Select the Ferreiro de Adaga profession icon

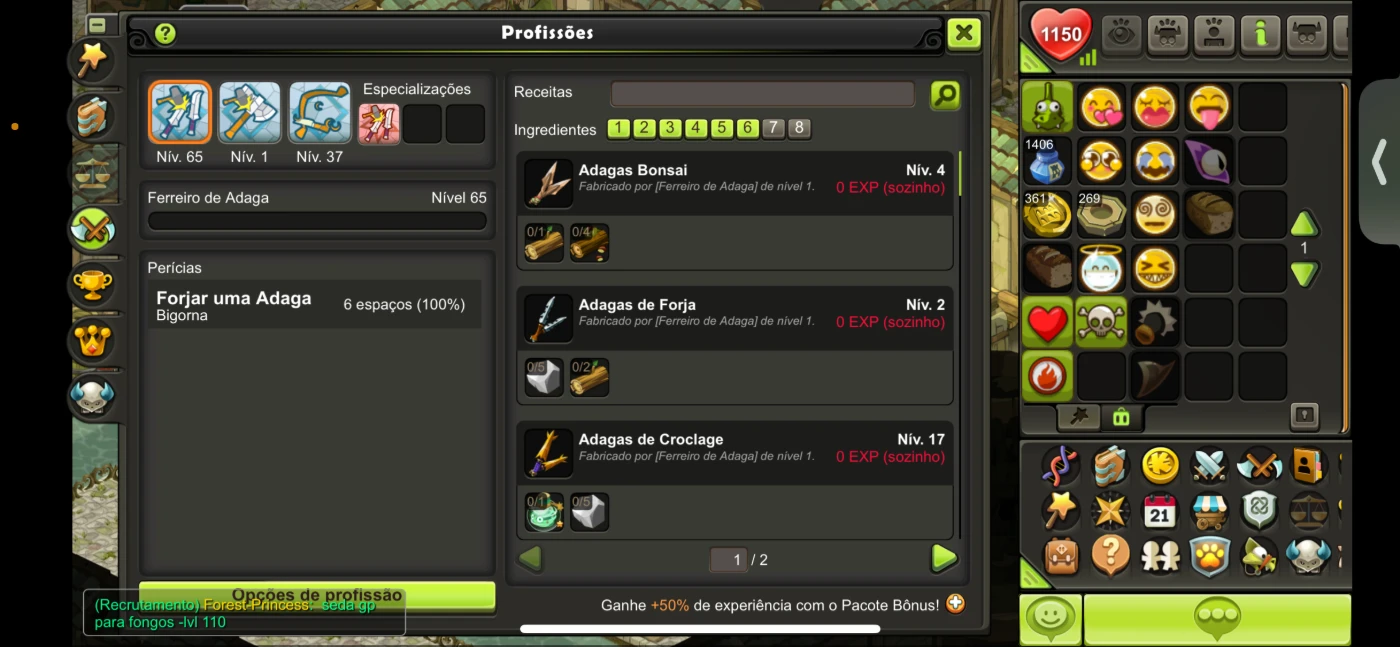coord(180,112)
